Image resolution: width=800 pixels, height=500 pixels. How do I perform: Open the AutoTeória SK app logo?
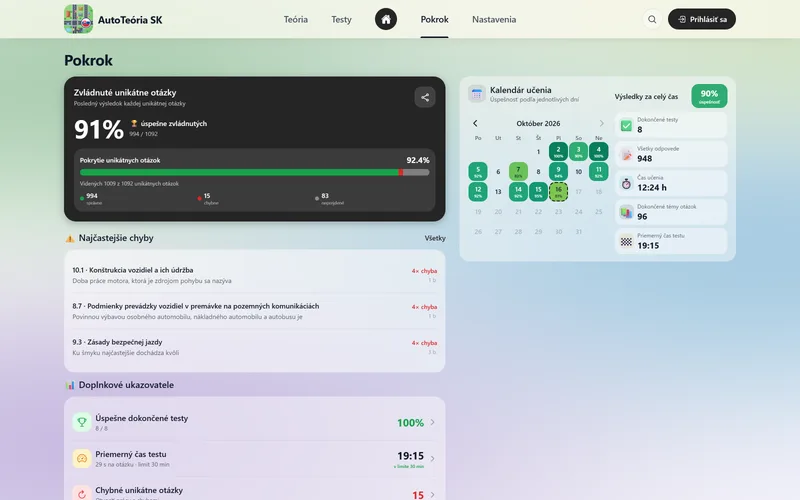coord(79,19)
